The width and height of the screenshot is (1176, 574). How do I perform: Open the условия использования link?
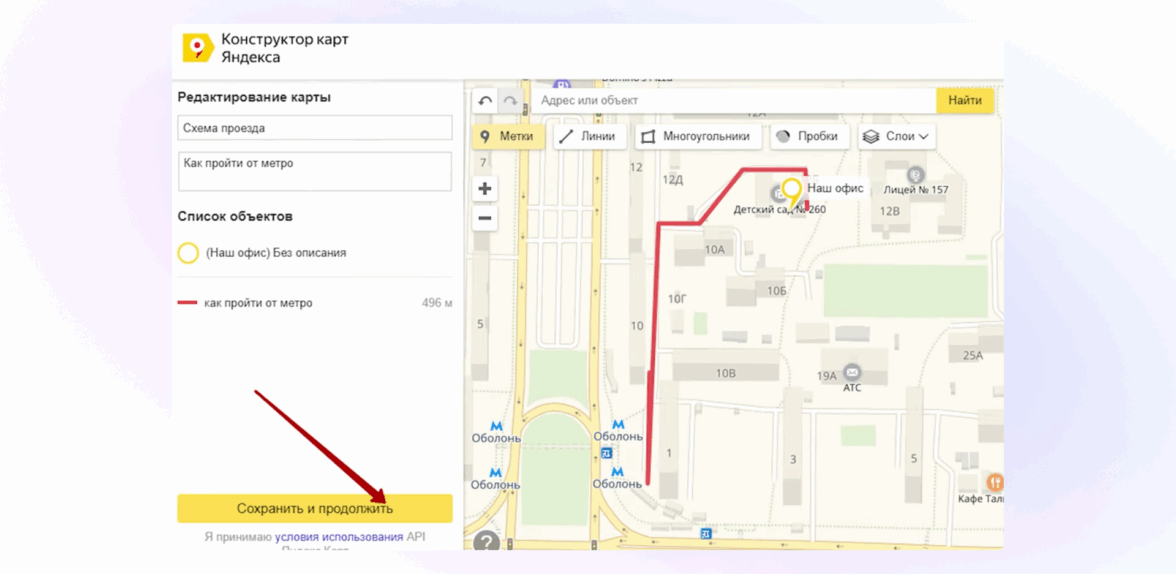(338, 537)
